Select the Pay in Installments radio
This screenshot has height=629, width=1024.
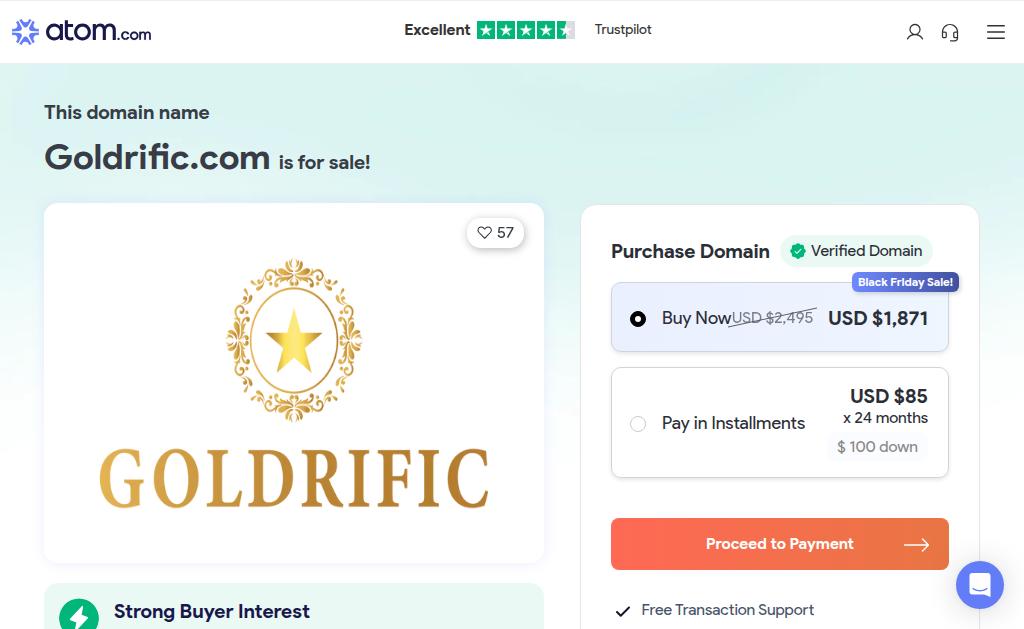[x=638, y=424]
